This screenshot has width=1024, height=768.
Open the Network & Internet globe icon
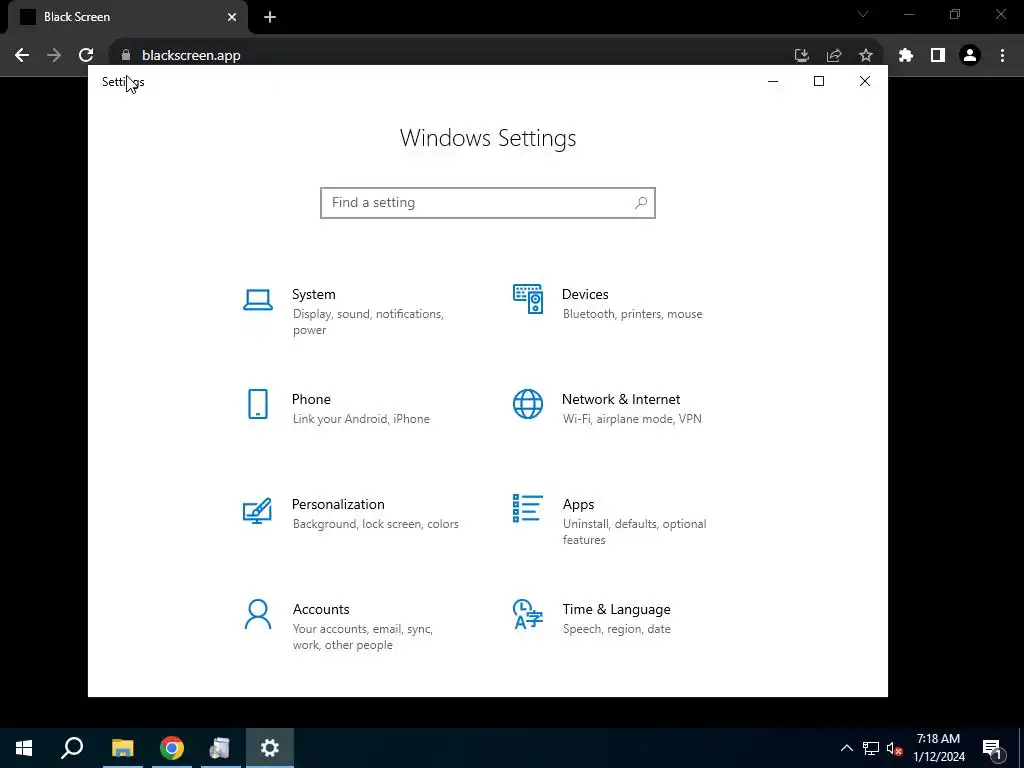[528, 404]
